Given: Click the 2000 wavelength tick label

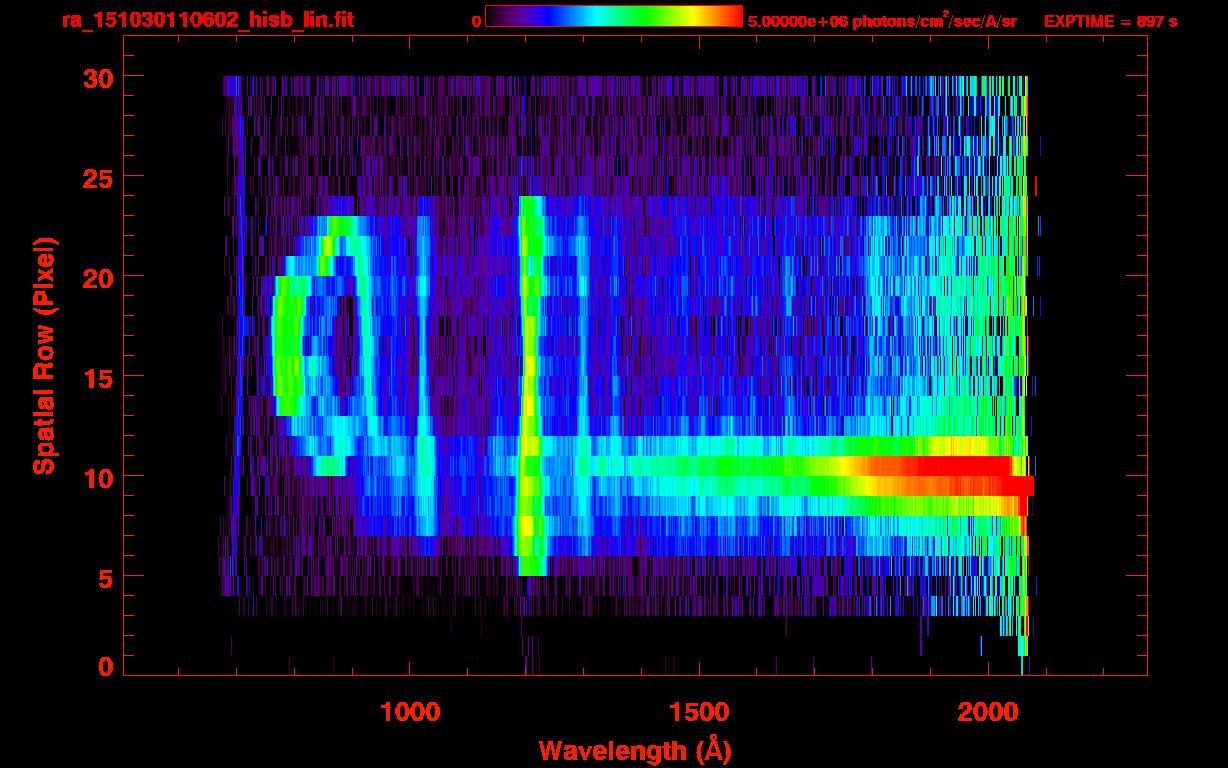Looking at the screenshot, I should pyautogui.click(x=987, y=711).
